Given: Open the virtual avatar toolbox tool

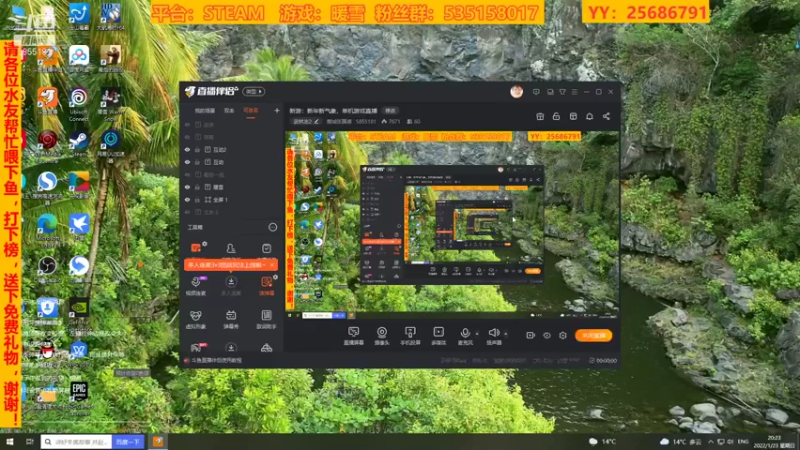Looking at the screenshot, I should (x=196, y=319).
